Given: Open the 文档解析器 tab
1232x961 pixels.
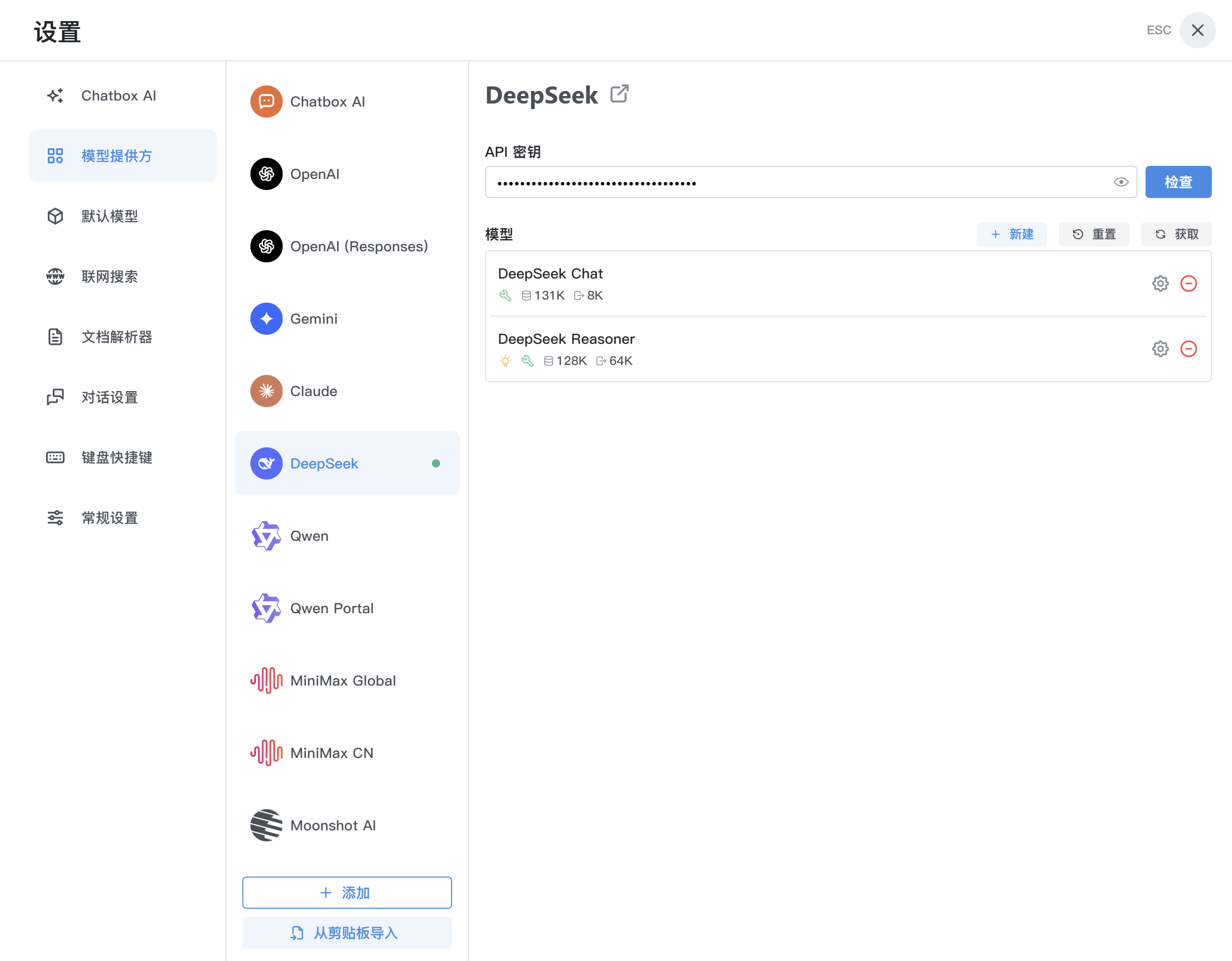Looking at the screenshot, I should pos(123,337).
